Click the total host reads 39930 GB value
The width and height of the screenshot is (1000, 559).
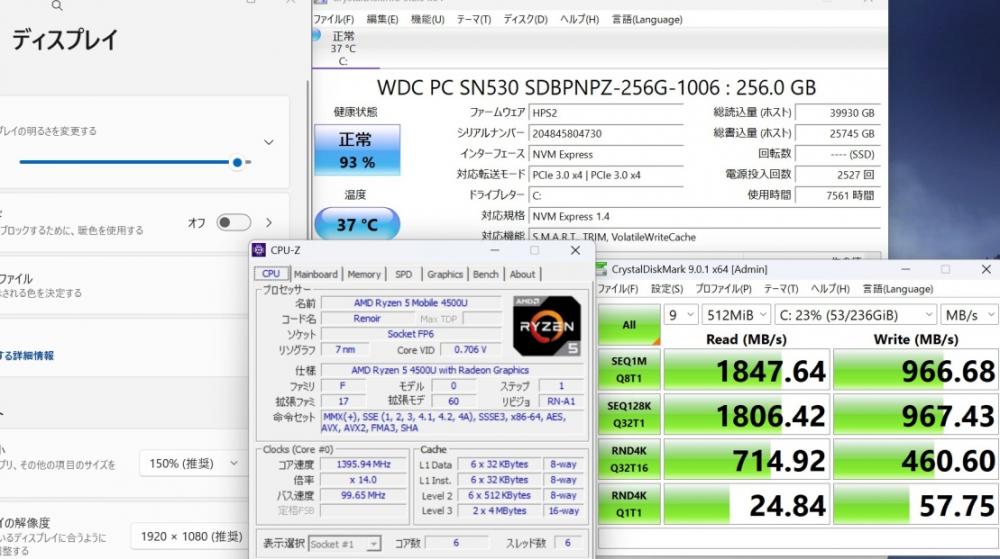837,113
